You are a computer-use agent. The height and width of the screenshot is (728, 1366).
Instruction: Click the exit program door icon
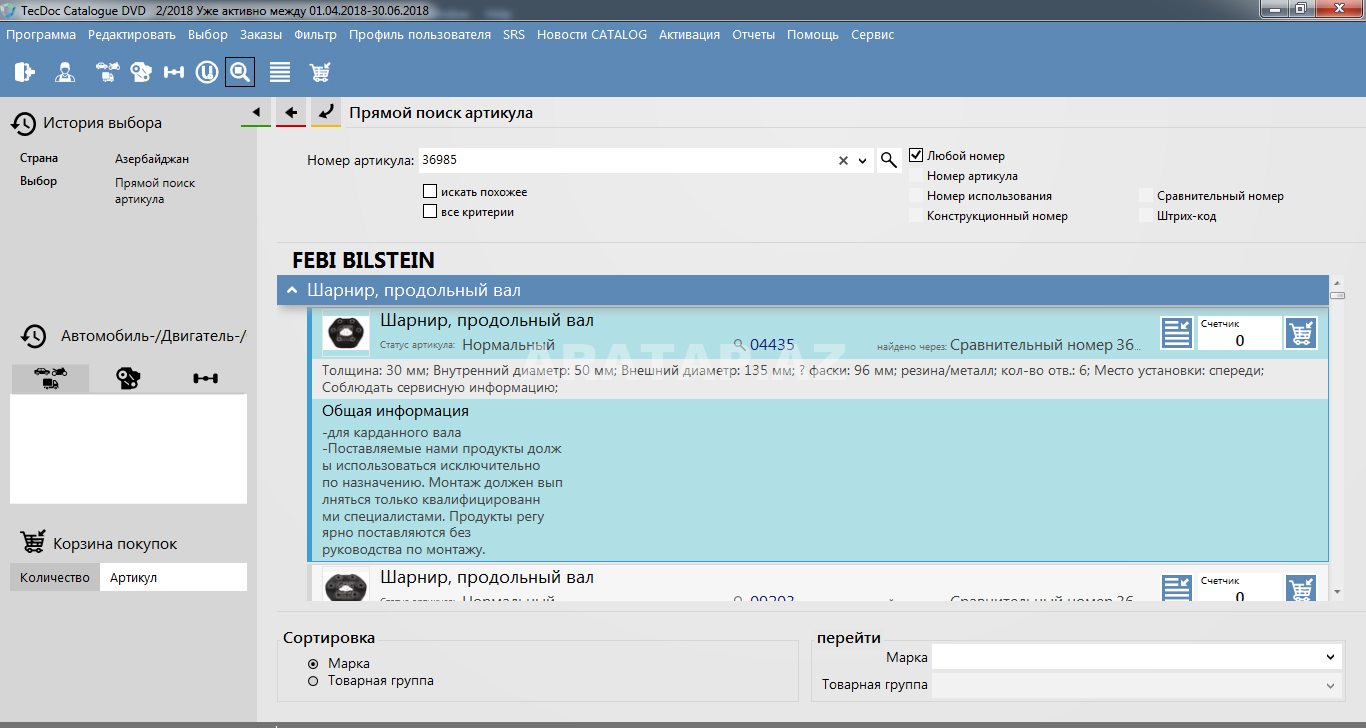pyautogui.click(x=25, y=72)
